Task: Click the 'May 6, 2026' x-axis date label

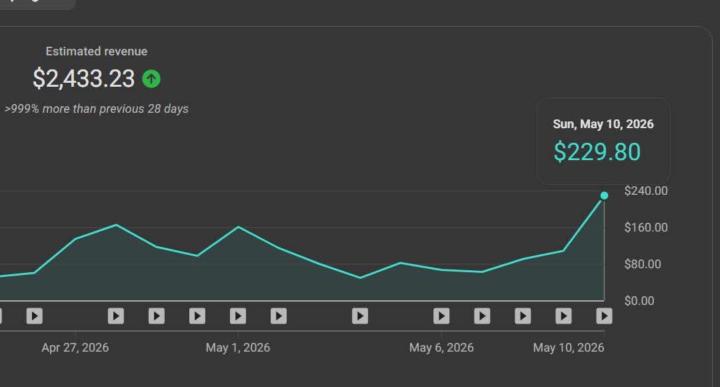Action: click(x=441, y=348)
